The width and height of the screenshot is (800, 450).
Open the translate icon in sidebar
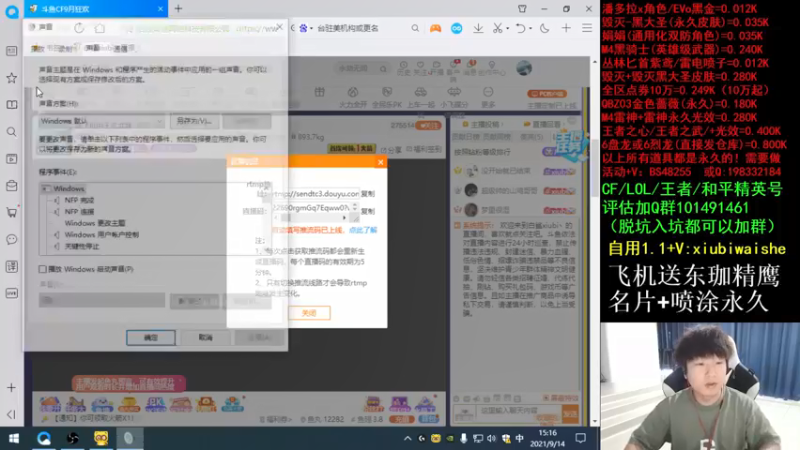(x=11, y=266)
